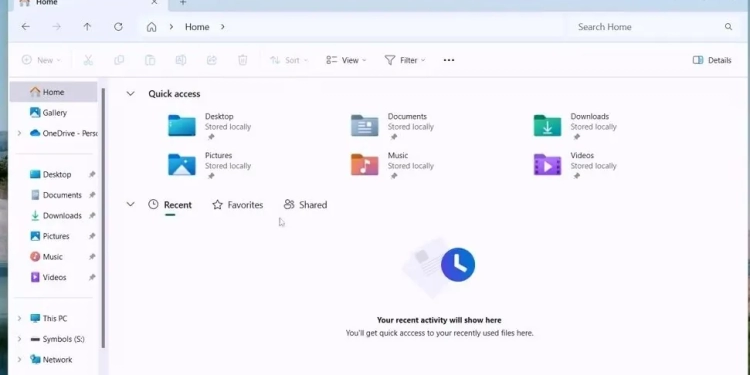Expand the OneDrive tree node chevron
The height and width of the screenshot is (375, 750).
coord(19,133)
